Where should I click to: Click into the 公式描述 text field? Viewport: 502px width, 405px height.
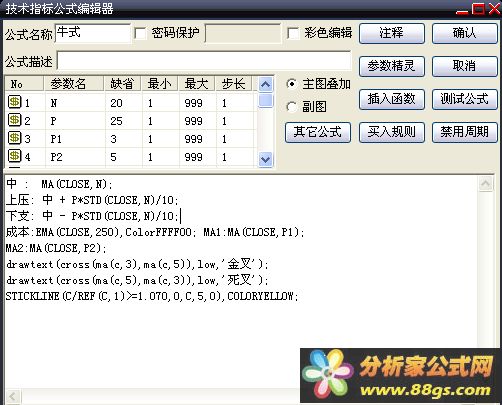(x=204, y=60)
